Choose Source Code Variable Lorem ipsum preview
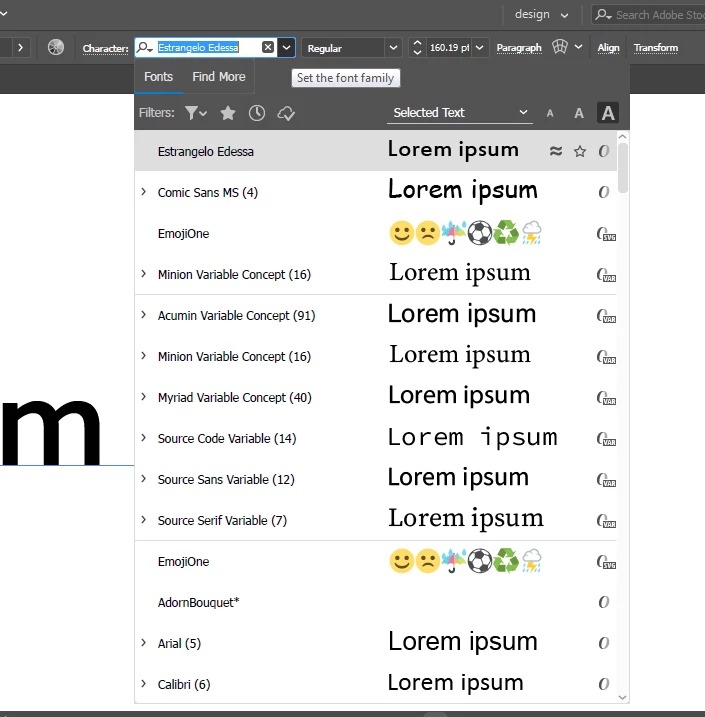This screenshot has width=705, height=717. (x=473, y=437)
